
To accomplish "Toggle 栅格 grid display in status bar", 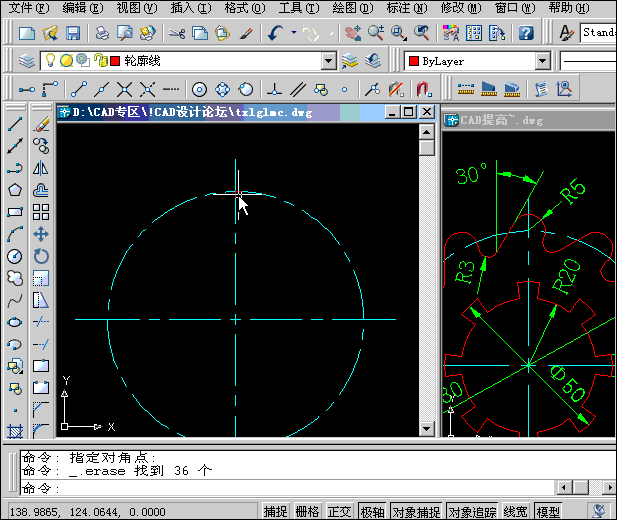I will (307, 512).
